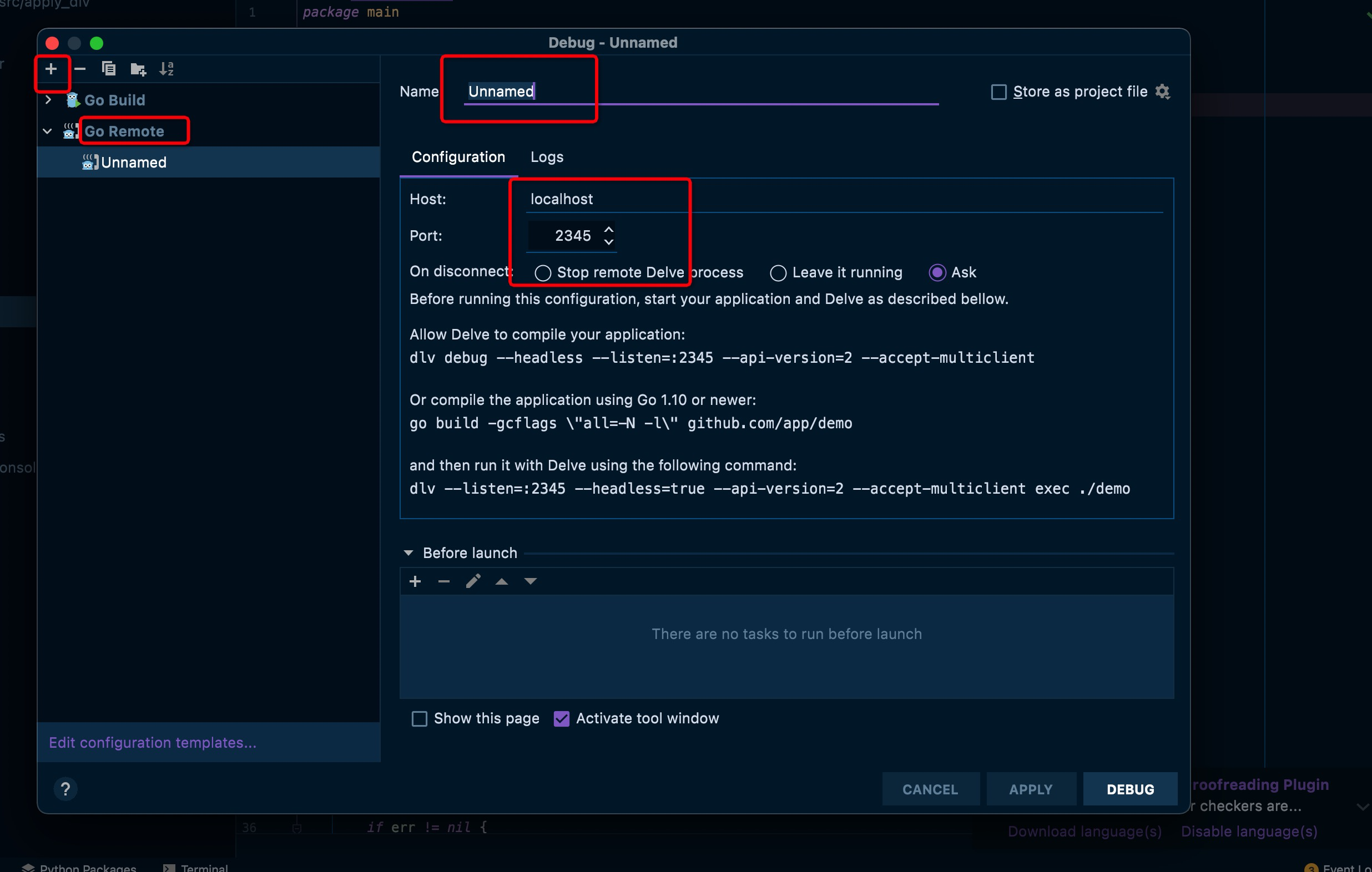Click the help question mark button

(65, 789)
